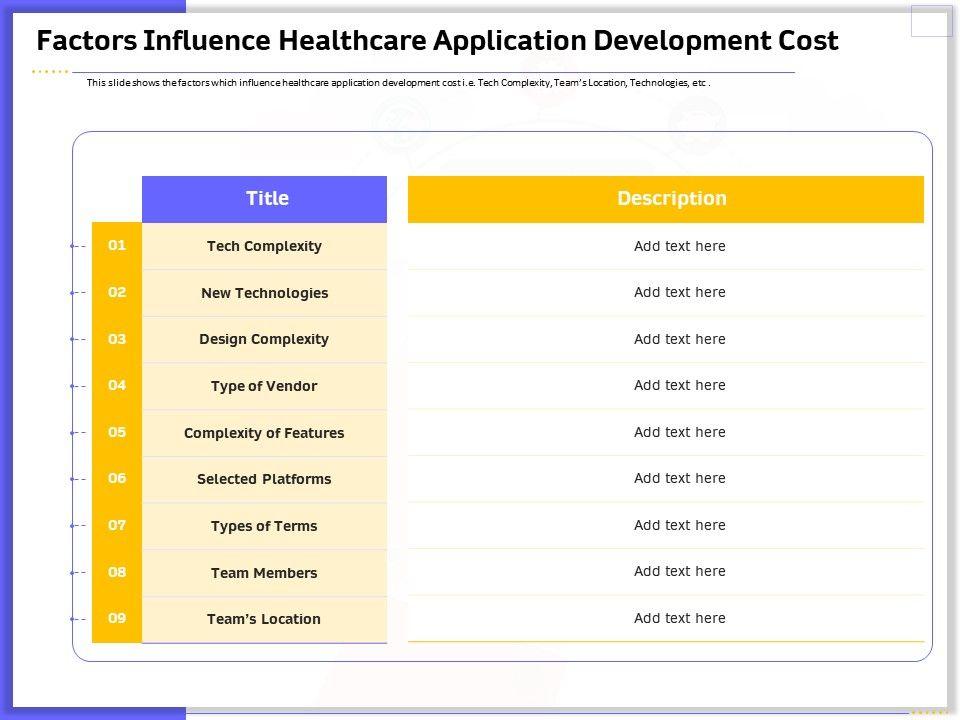Screen dimensions: 960x720
Task: Choose the 'Type of Vendor' cell
Action: (x=264, y=386)
